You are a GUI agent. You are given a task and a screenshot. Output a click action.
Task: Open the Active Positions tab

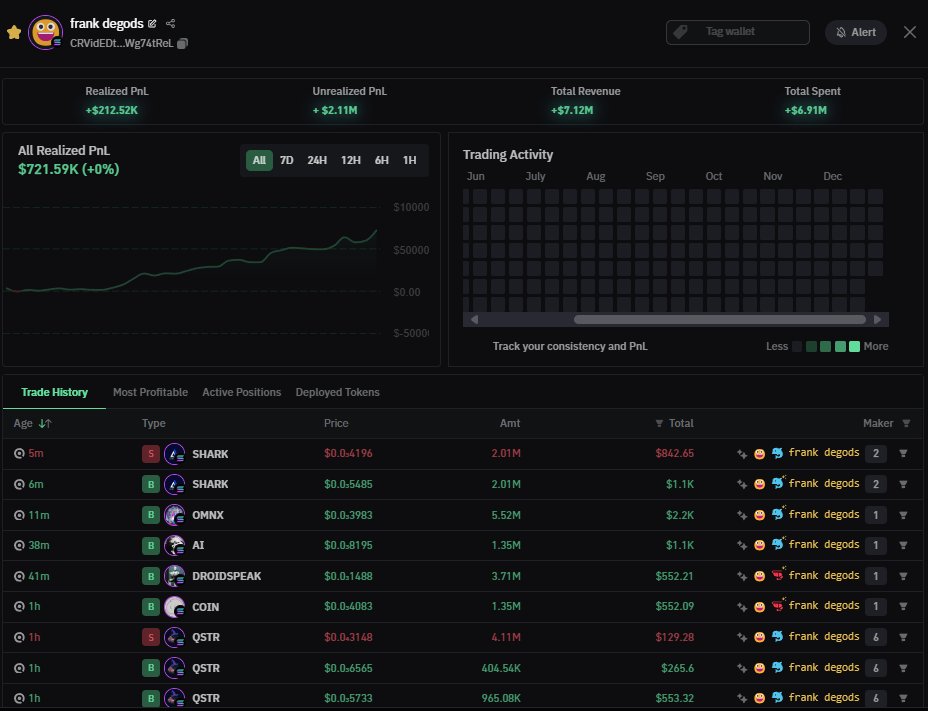[241, 392]
